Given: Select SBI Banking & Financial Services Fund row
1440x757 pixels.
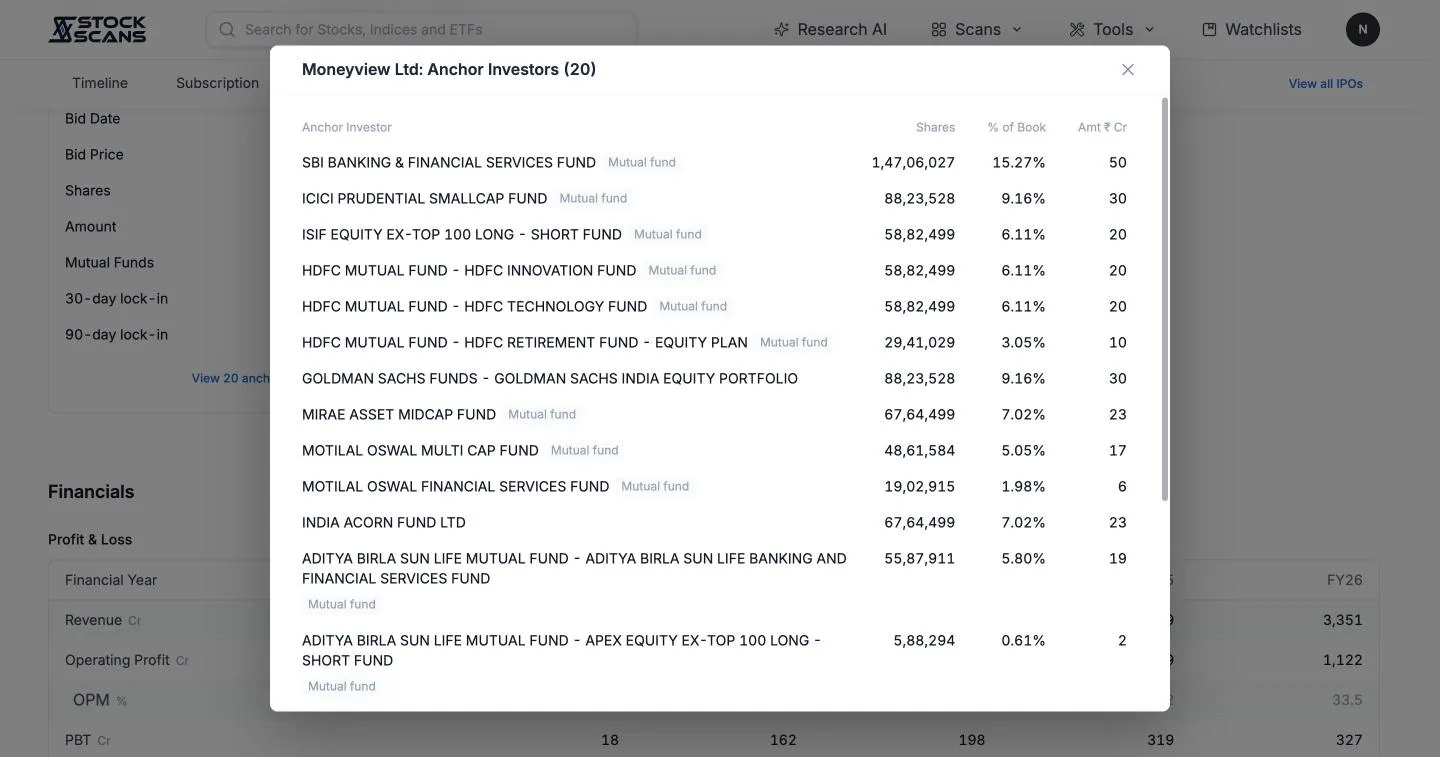Looking at the screenshot, I should tap(714, 163).
